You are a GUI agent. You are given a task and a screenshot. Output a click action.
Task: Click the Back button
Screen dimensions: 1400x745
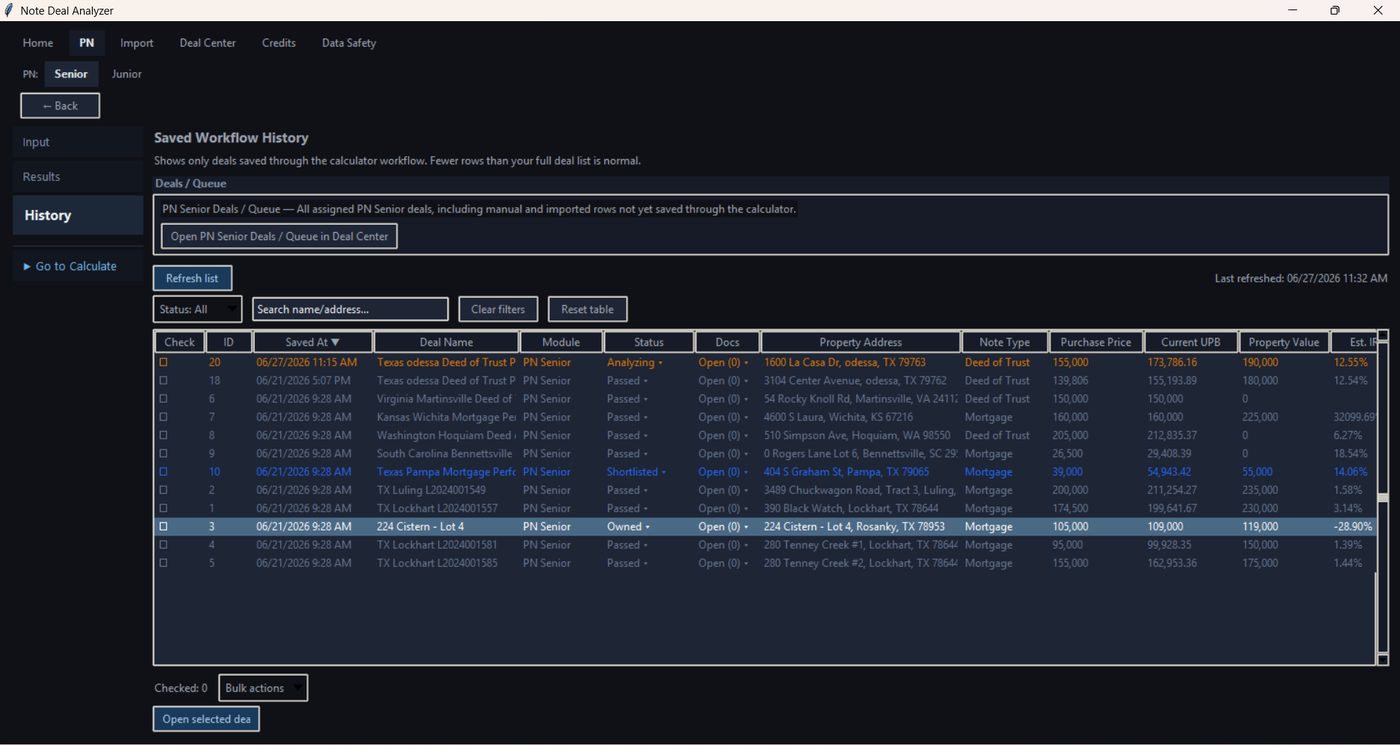point(60,106)
